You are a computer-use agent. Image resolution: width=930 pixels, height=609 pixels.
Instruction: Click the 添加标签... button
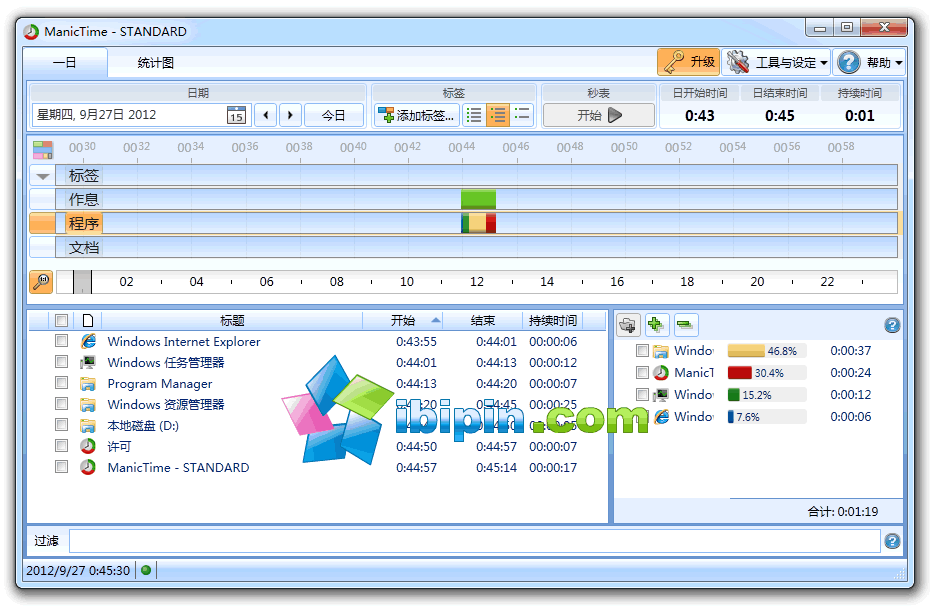tap(417, 115)
